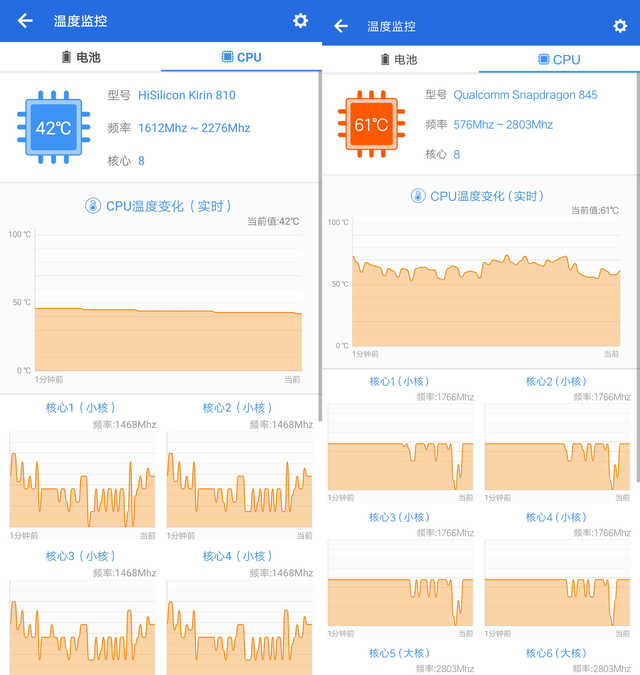Tap 核心5 (大核) heading in right screen

tap(399, 653)
